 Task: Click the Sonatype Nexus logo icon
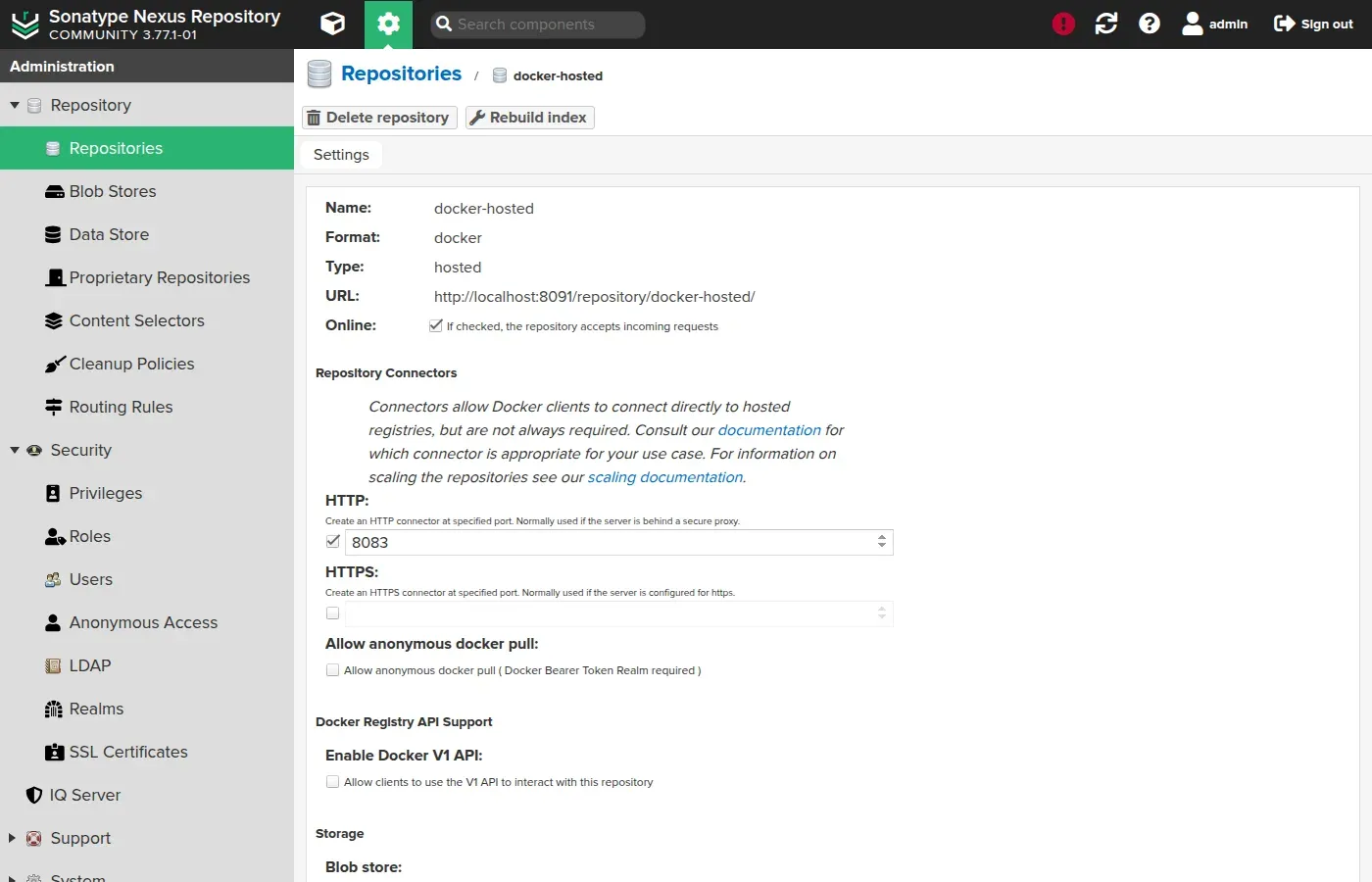tap(24, 24)
